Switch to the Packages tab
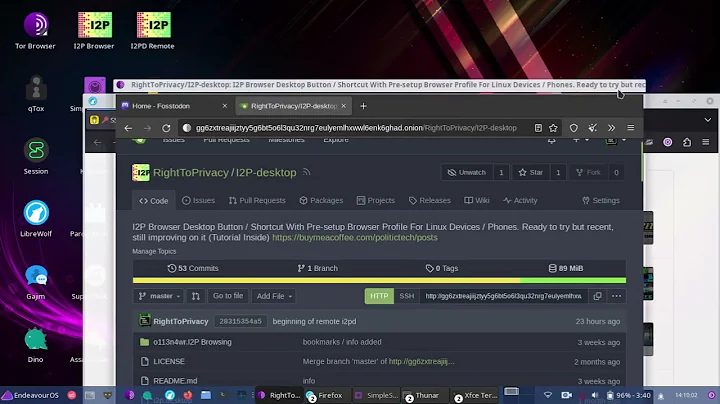The image size is (720, 404). click(x=321, y=201)
